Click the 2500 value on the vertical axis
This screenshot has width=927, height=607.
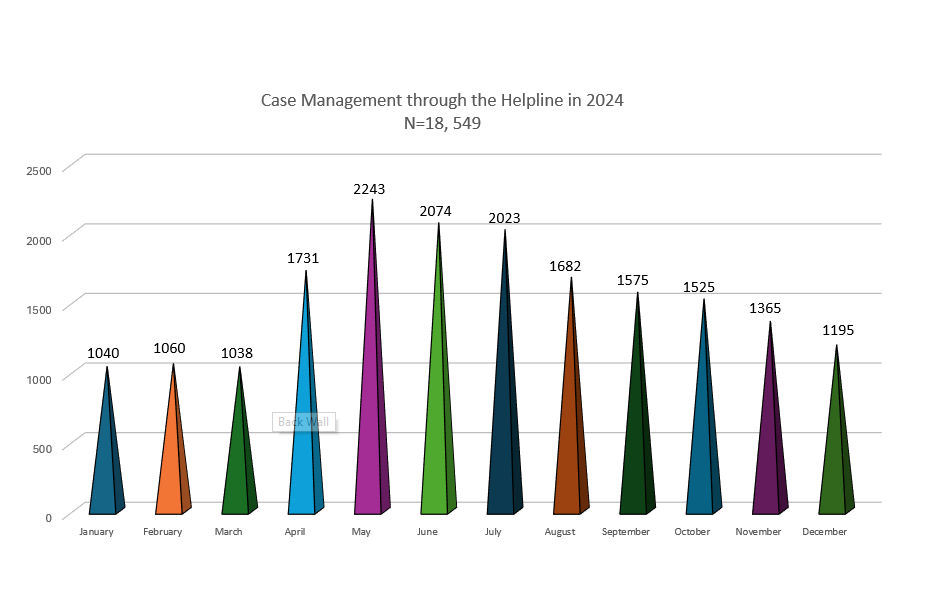tap(39, 171)
